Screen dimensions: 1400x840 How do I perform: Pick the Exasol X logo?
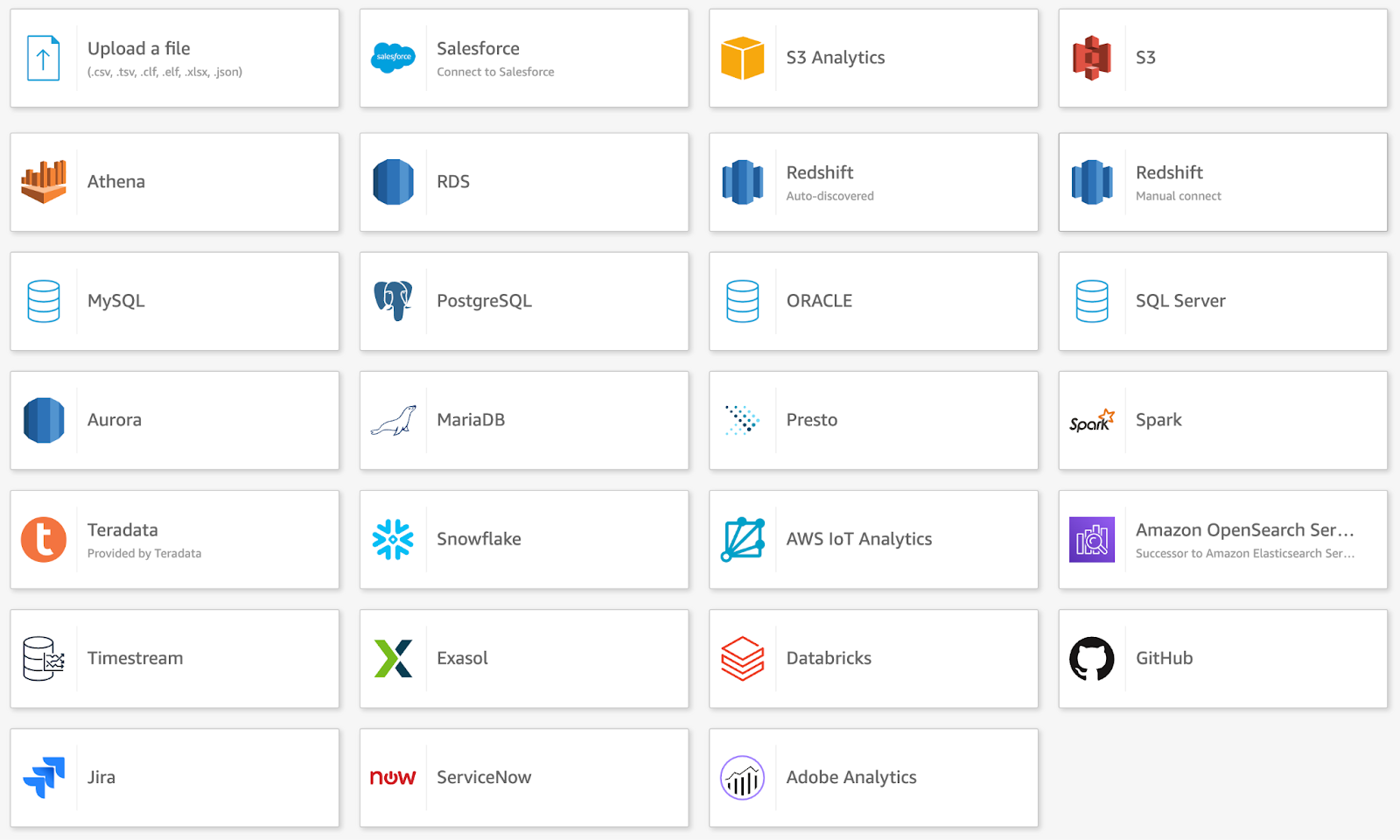393,658
